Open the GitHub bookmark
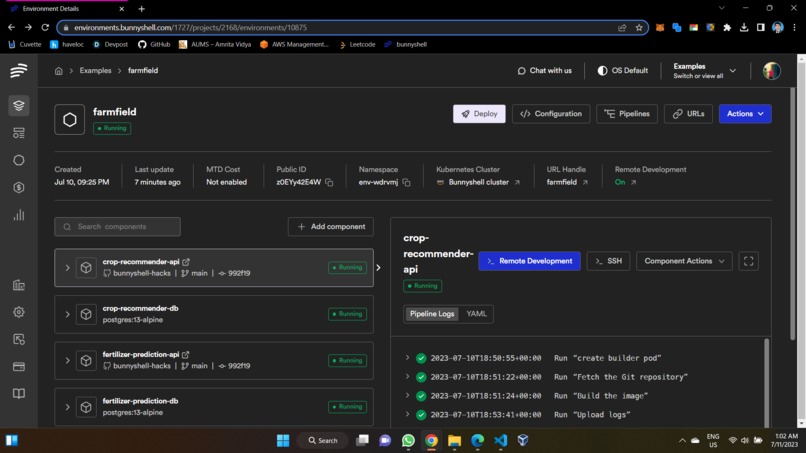Image resolution: width=806 pixels, height=453 pixels. pyautogui.click(x=154, y=44)
